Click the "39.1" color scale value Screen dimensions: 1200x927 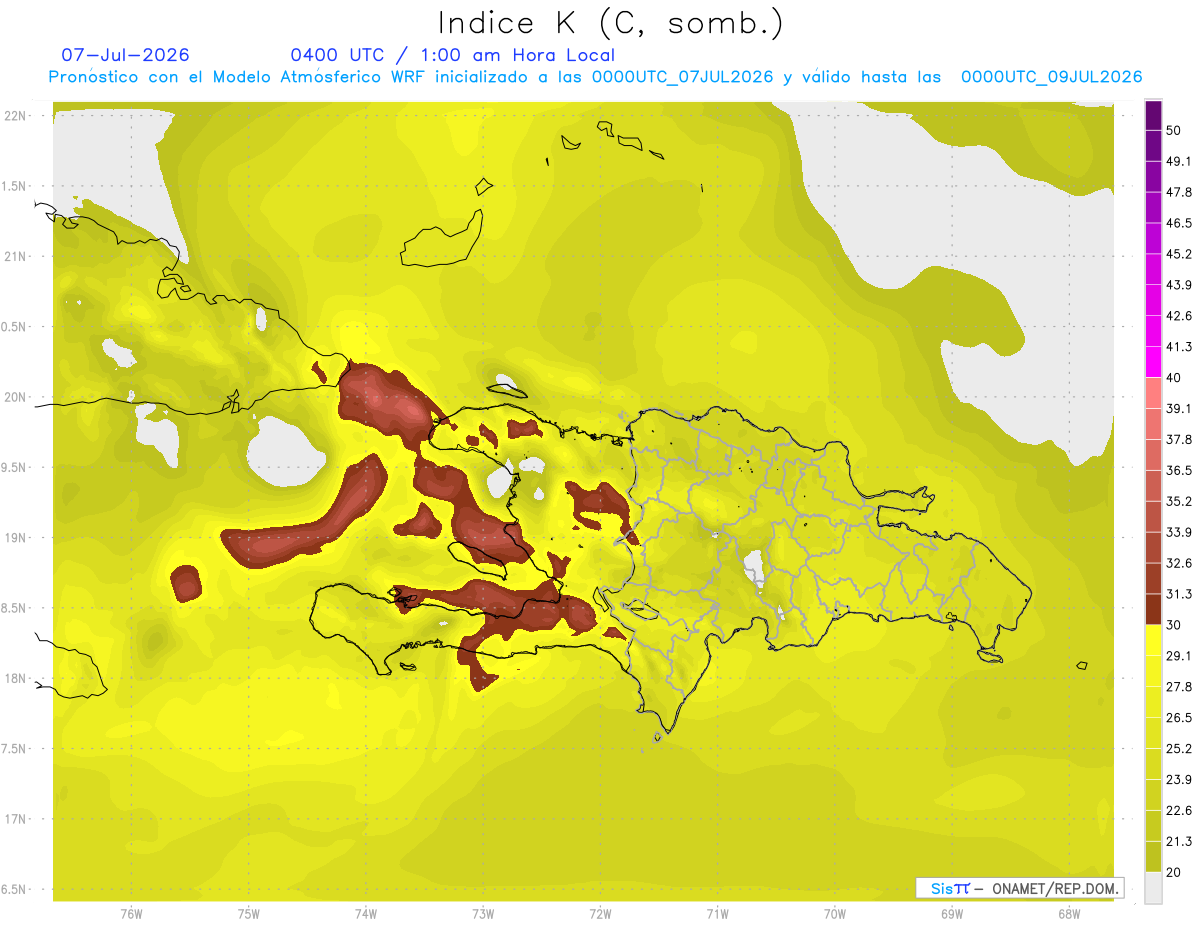[x=1179, y=408]
